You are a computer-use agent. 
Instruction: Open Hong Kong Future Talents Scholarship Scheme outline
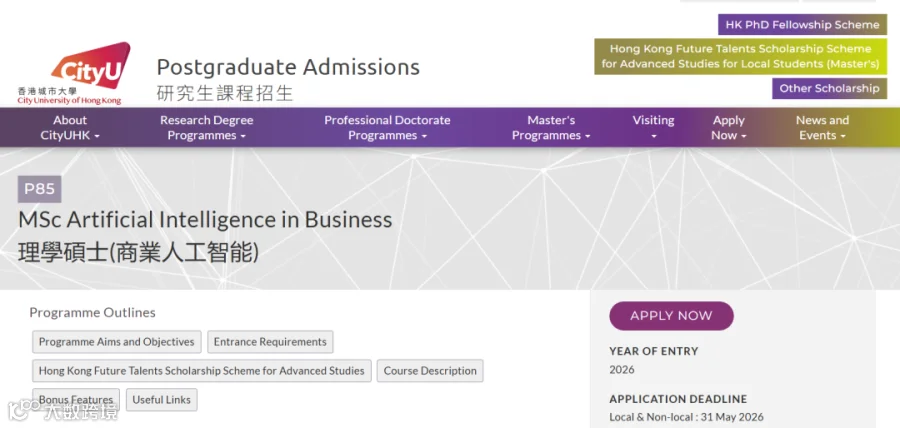click(x=201, y=371)
